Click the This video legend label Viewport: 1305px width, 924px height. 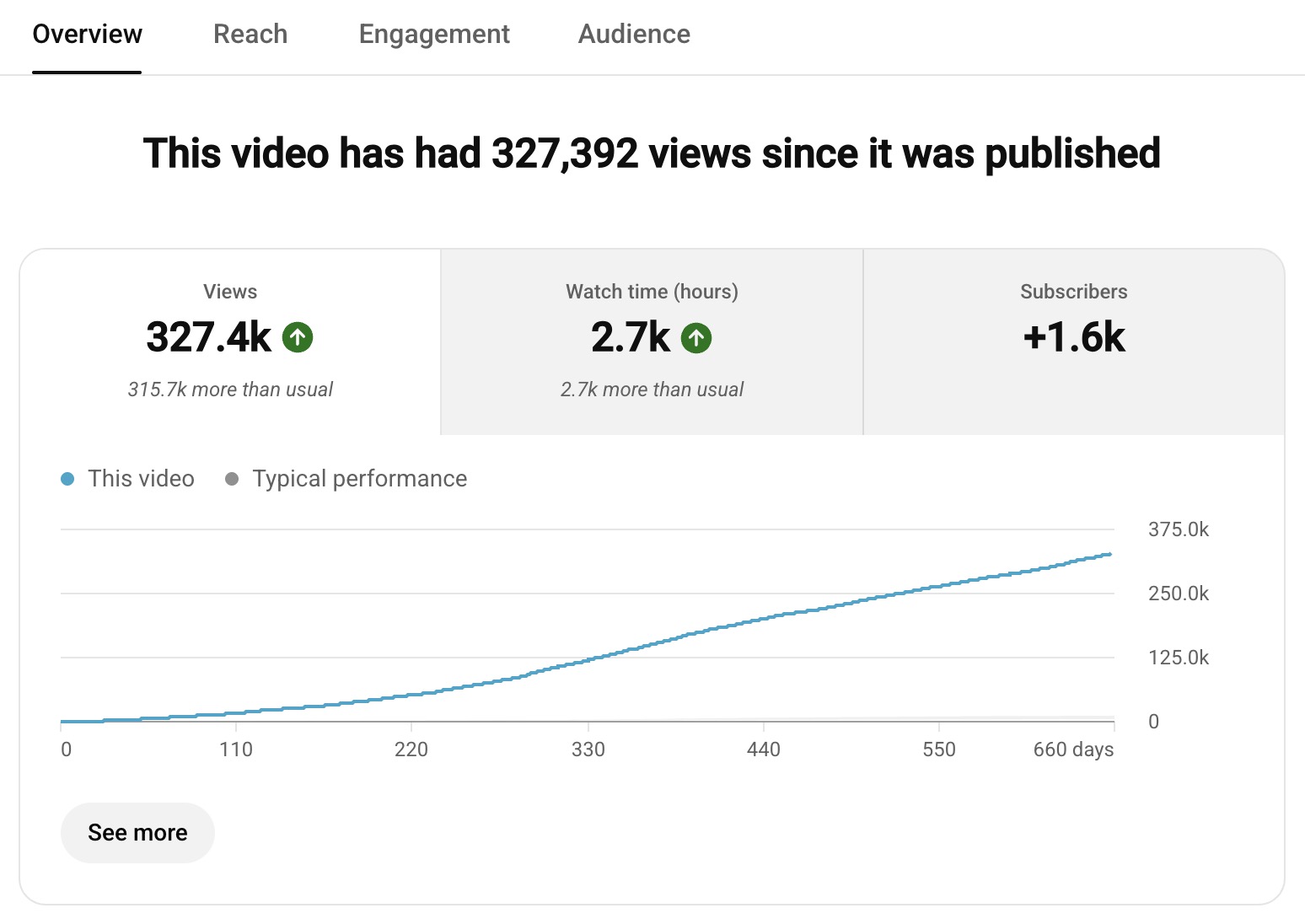[x=141, y=479]
